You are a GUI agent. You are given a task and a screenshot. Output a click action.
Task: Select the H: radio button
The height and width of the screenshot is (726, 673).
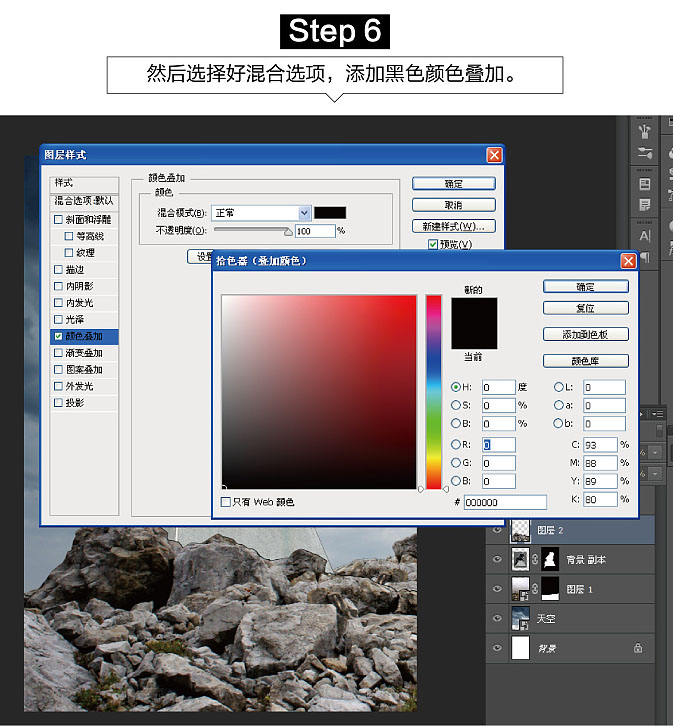(x=456, y=387)
